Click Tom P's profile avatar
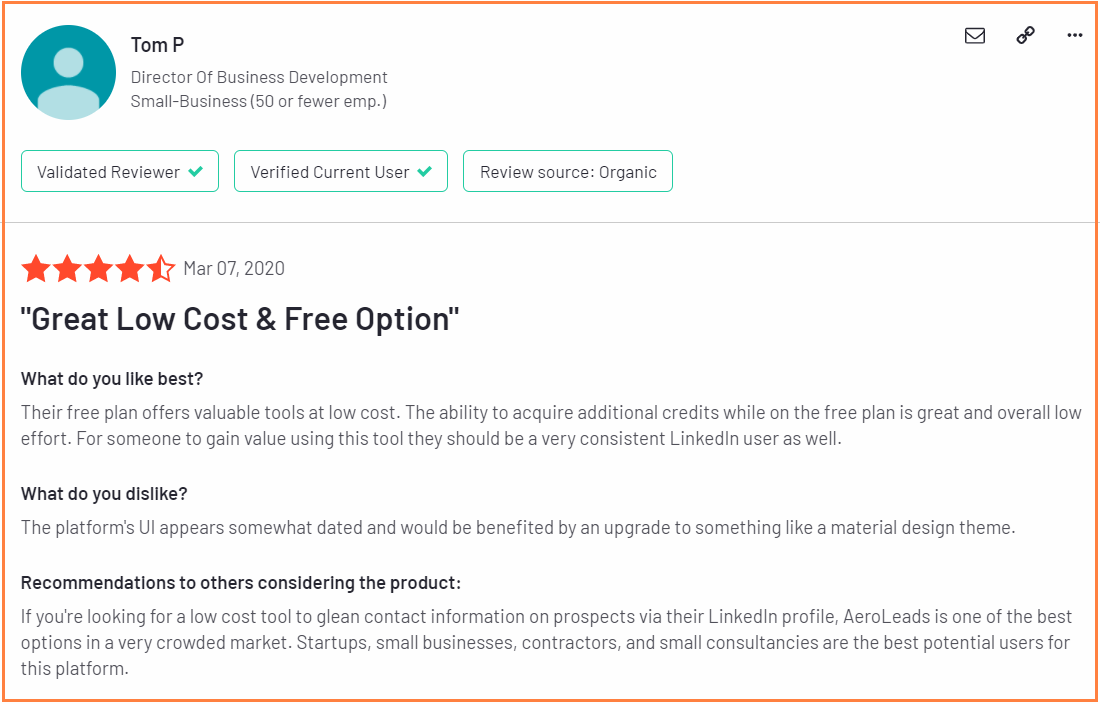1100x704 pixels. tap(69, 72)
